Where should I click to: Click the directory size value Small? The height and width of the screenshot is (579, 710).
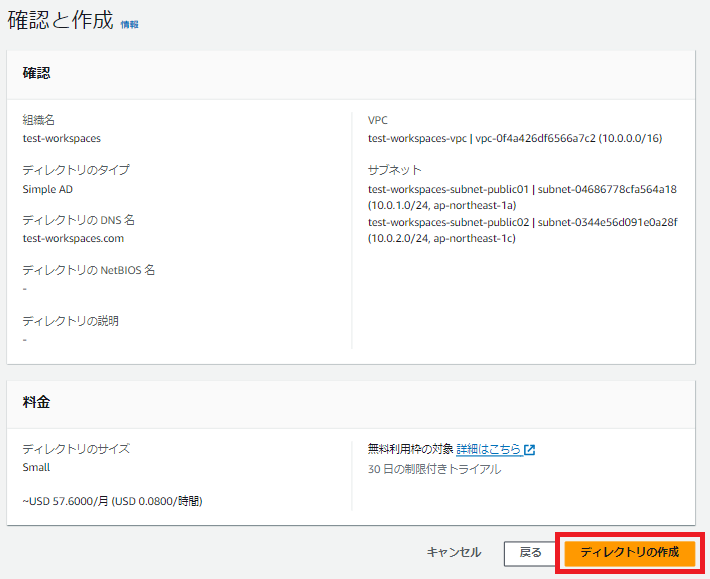(x=36, y=468)
